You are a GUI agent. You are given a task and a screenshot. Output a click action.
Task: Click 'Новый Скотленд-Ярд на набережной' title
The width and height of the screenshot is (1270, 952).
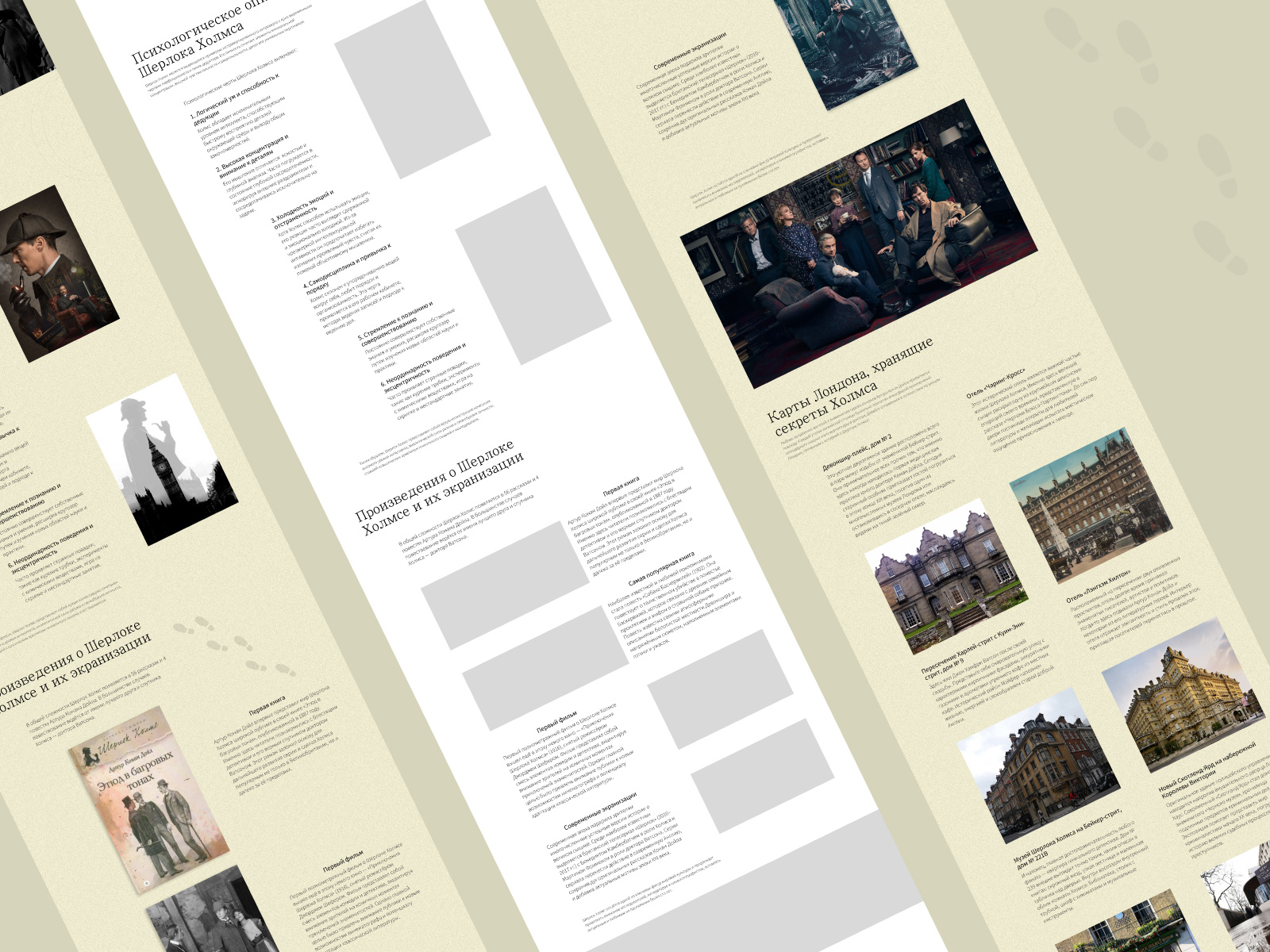[x=1209, y=770]
